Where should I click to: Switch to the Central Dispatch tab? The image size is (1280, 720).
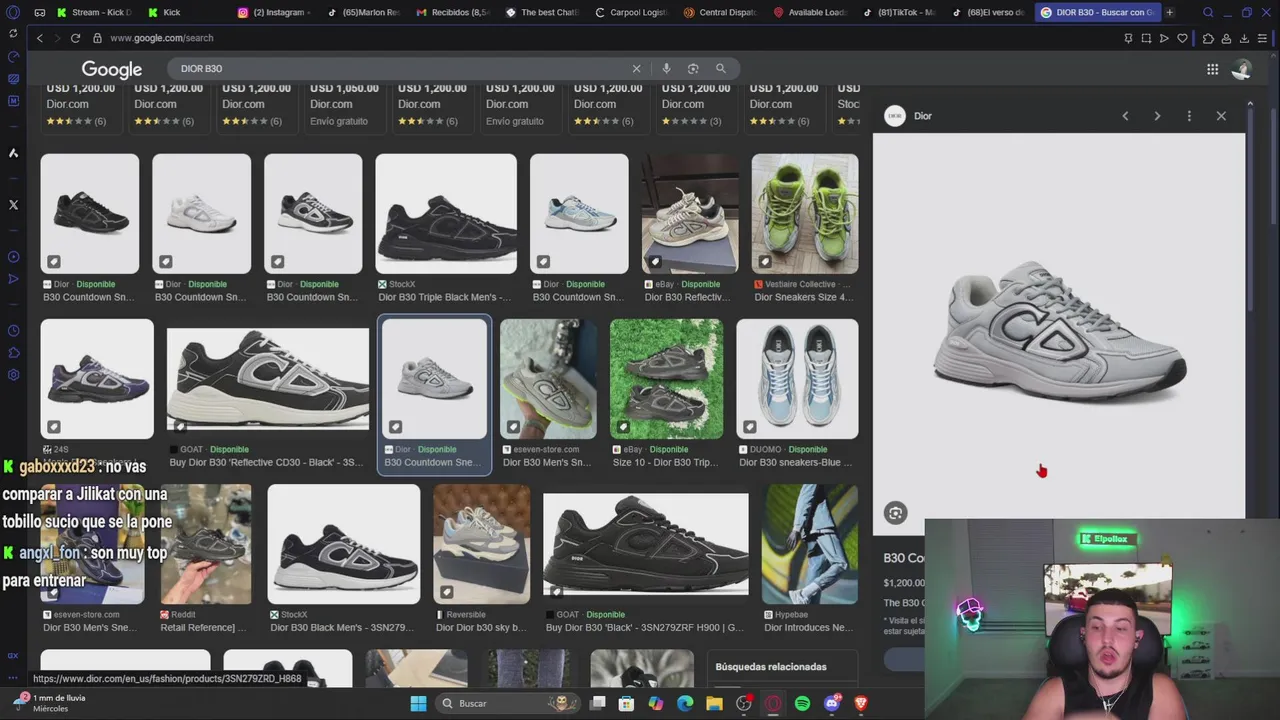coord(721,13)
